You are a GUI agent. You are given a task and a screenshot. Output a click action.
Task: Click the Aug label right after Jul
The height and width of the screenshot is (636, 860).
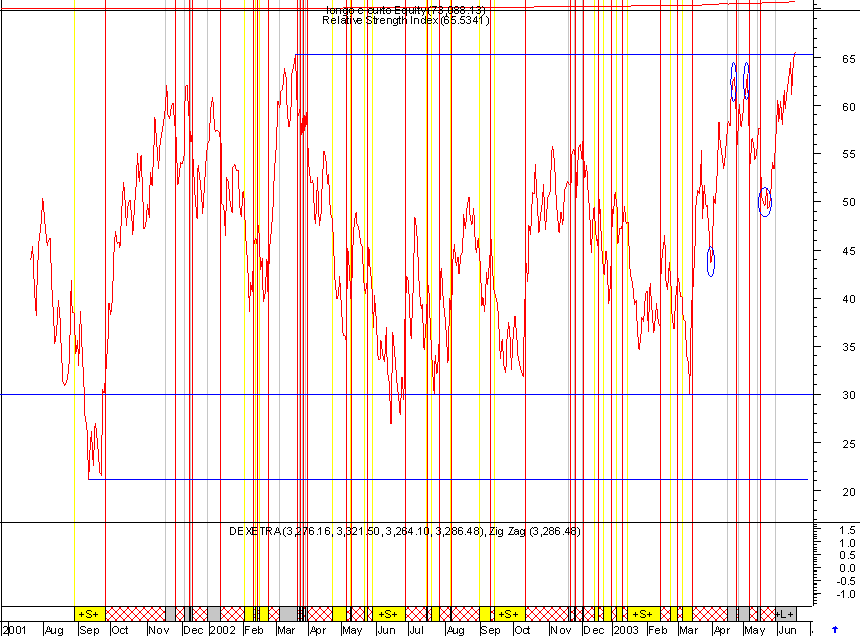coord(455,630)
